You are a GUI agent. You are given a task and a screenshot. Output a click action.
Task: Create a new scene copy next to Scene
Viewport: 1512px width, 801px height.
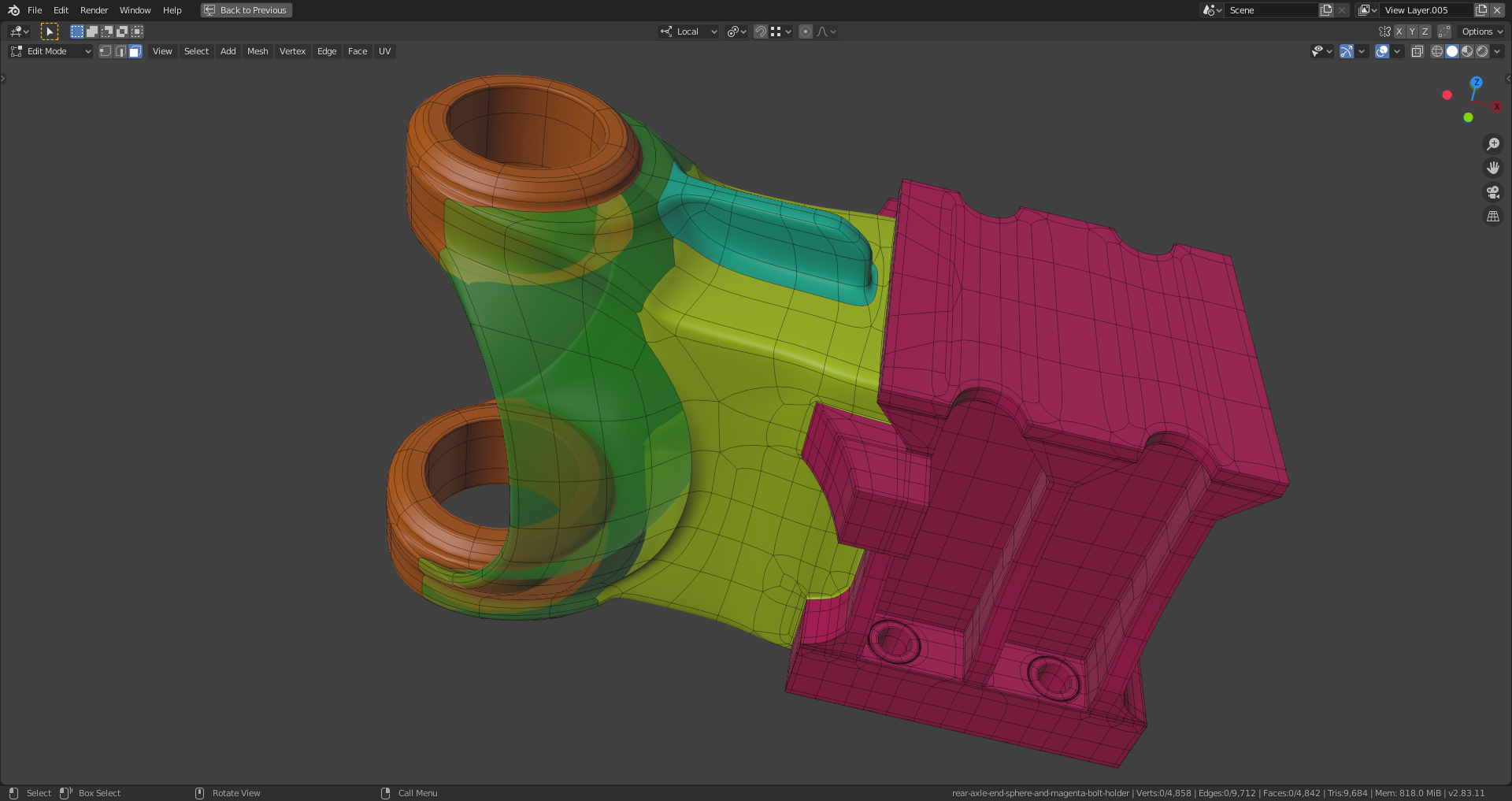pyautogui.click(x=1326, y=10)
